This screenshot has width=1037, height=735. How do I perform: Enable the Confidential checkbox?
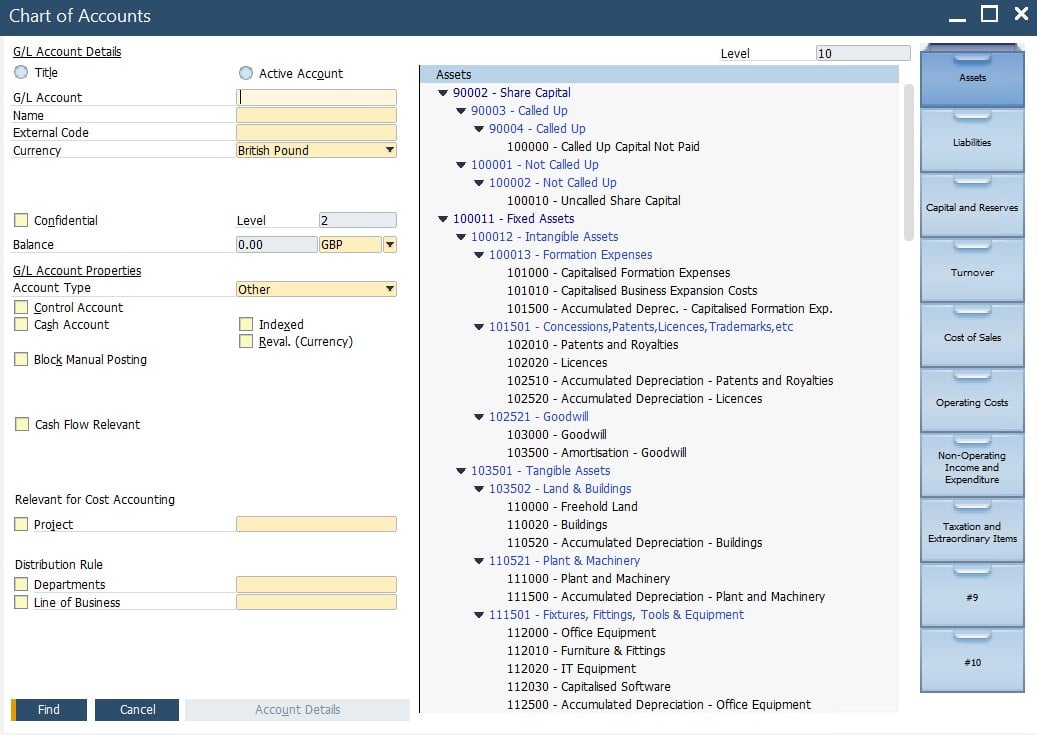[x=21, y=220]
